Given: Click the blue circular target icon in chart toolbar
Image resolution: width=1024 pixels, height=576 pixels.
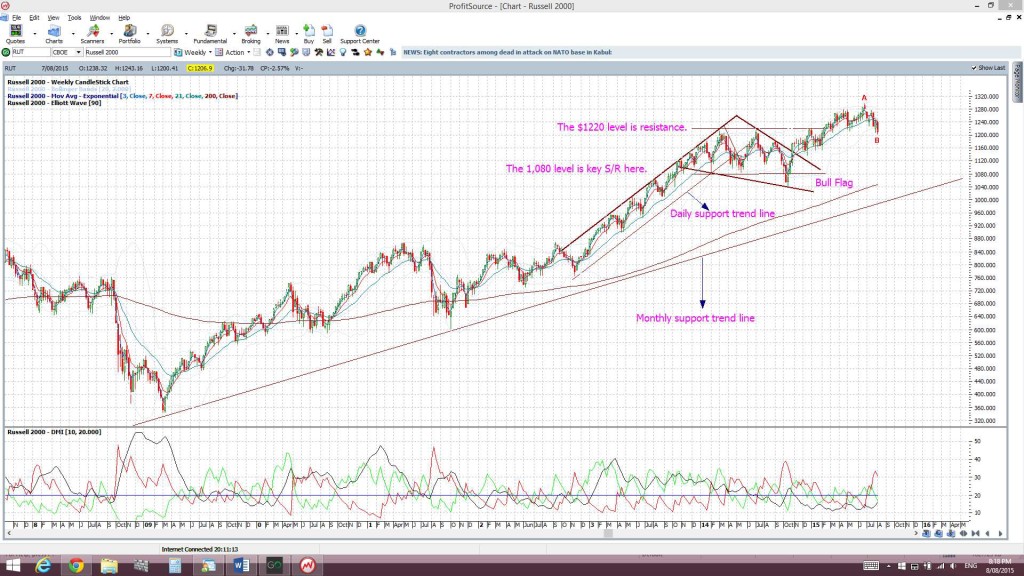Looking at the screenshot, I should coord(270,52).
